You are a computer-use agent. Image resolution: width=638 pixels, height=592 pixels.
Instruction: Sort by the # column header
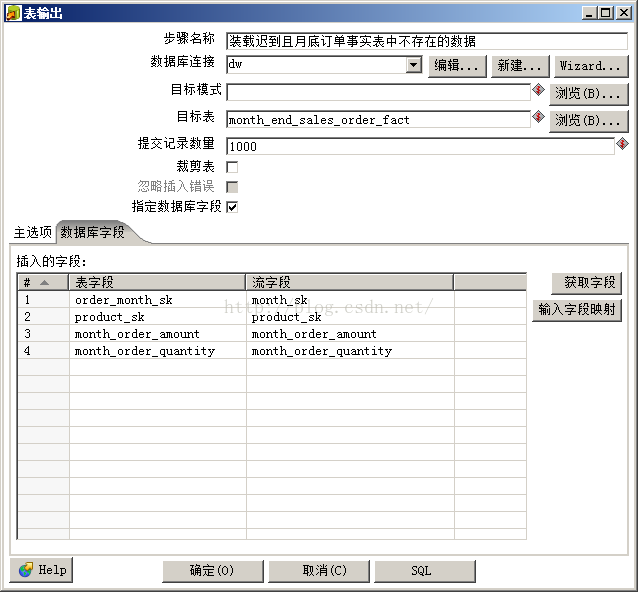coord(43,282)
